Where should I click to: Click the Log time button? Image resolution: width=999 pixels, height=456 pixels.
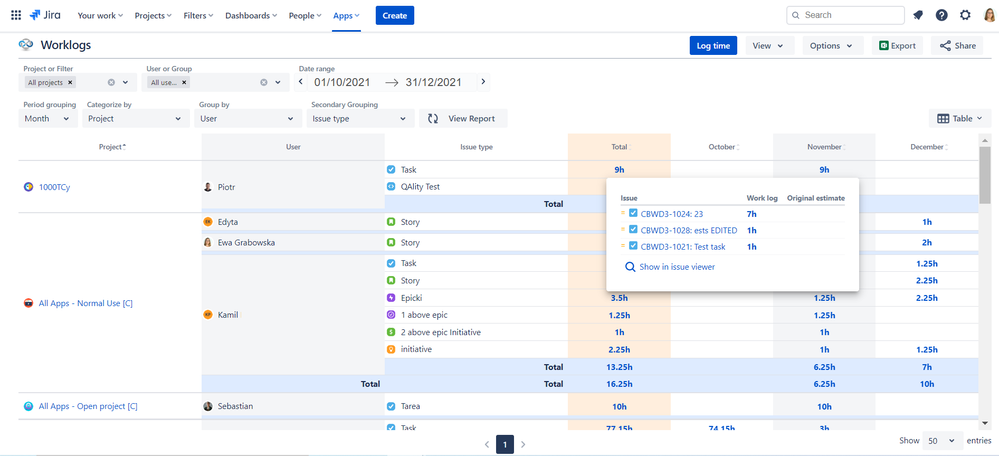[x=713, y=46]
